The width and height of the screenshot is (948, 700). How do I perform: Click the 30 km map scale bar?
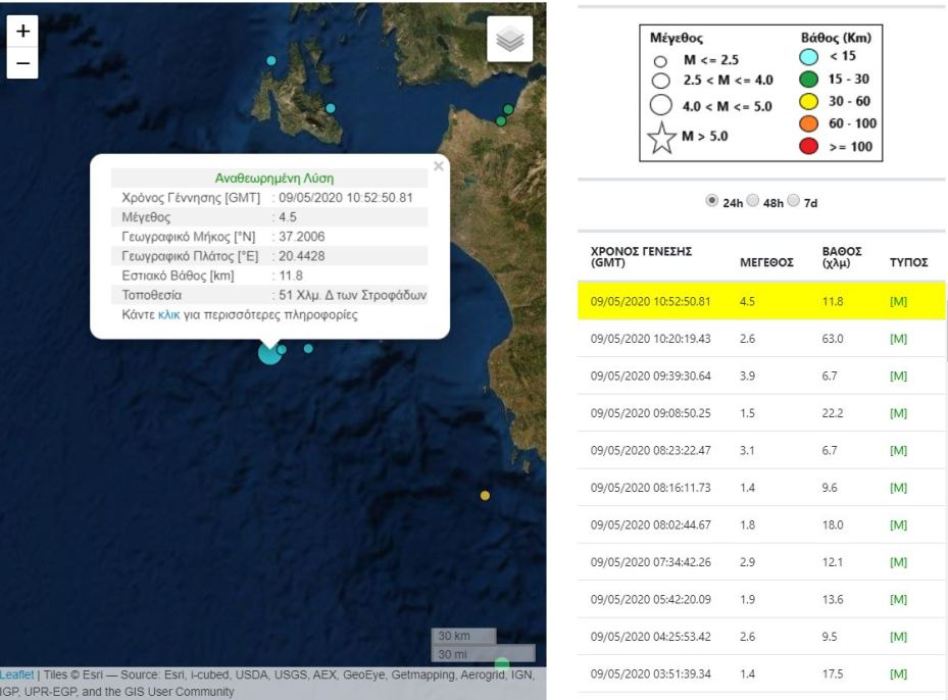(x=464, y=636)
